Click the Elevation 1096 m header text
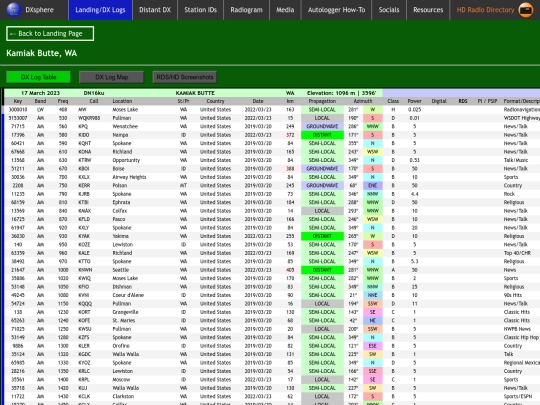This screenshot has width=540, height=405. (342, 93)
